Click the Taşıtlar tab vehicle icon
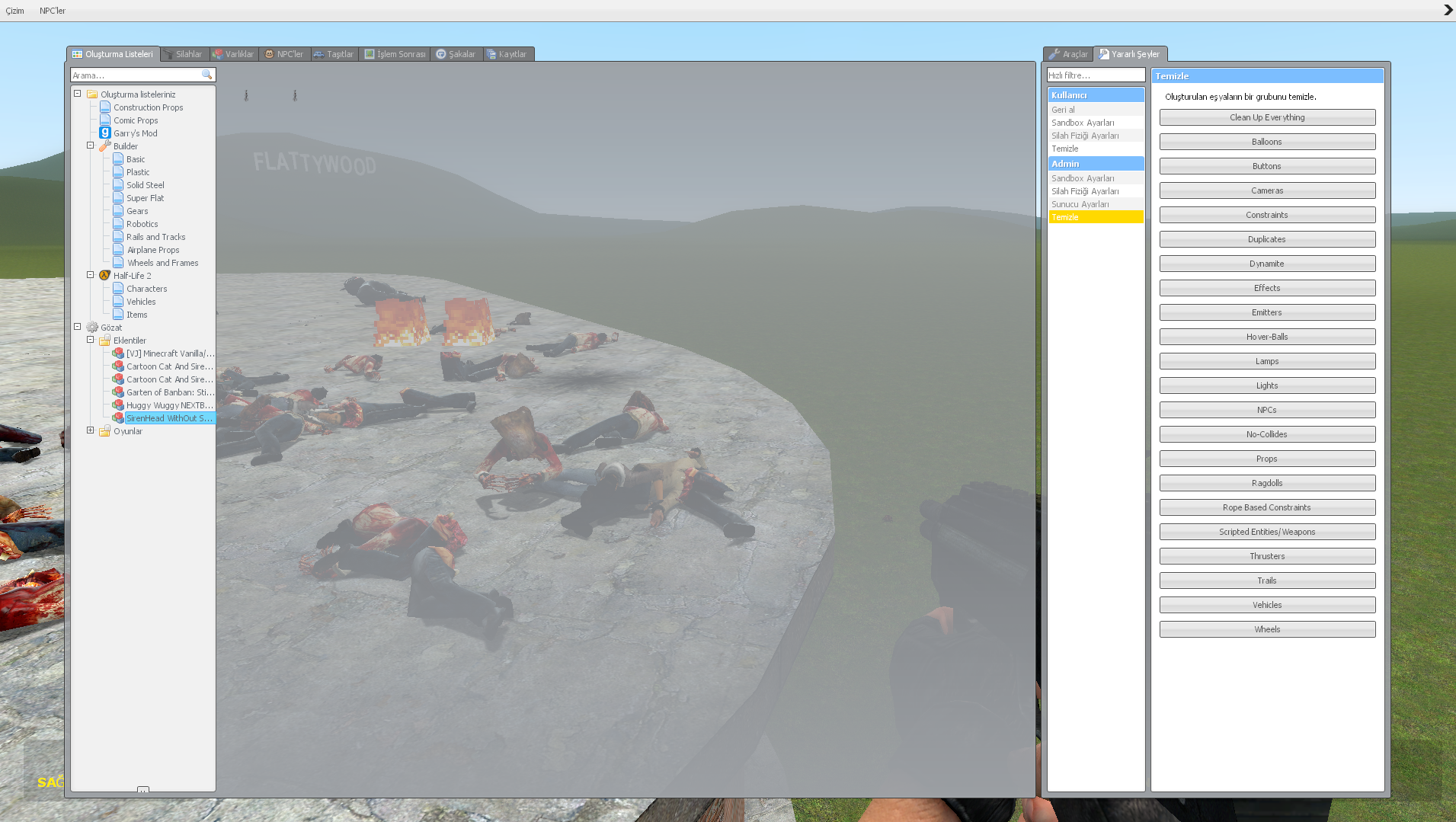The height and width of the screenshot is (822, 1456). (319, 54)
